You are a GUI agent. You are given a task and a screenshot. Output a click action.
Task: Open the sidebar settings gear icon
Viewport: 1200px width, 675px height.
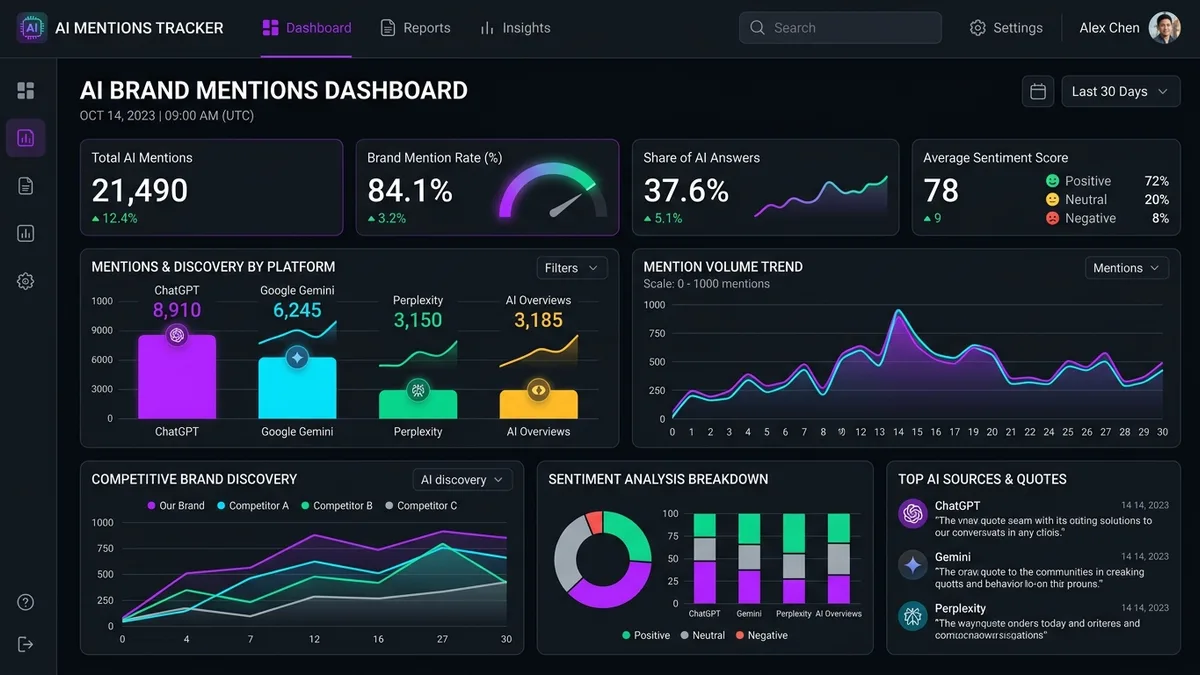[x=26, y=282]
